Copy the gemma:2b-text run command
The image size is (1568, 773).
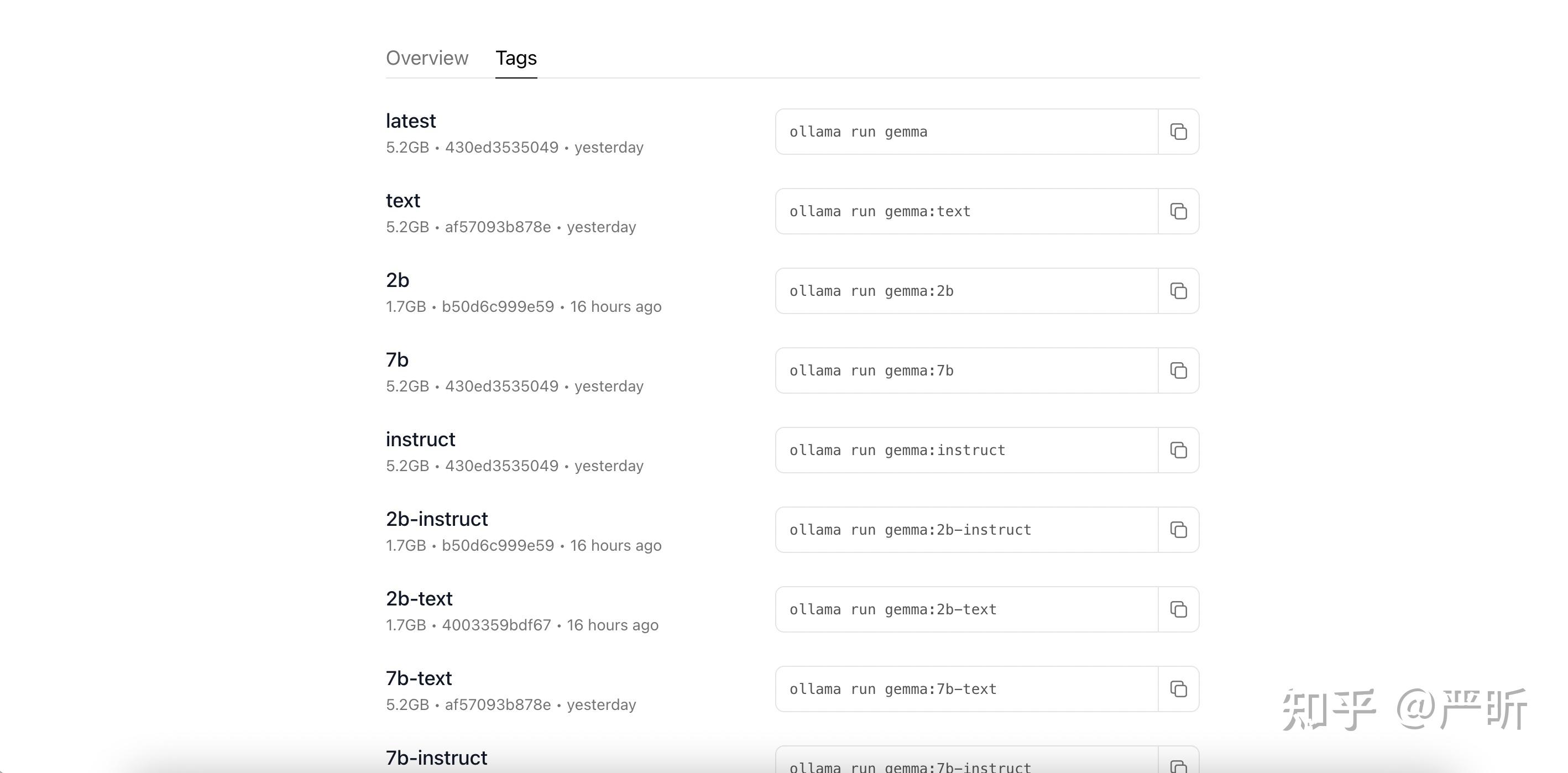click(1178, 609)
